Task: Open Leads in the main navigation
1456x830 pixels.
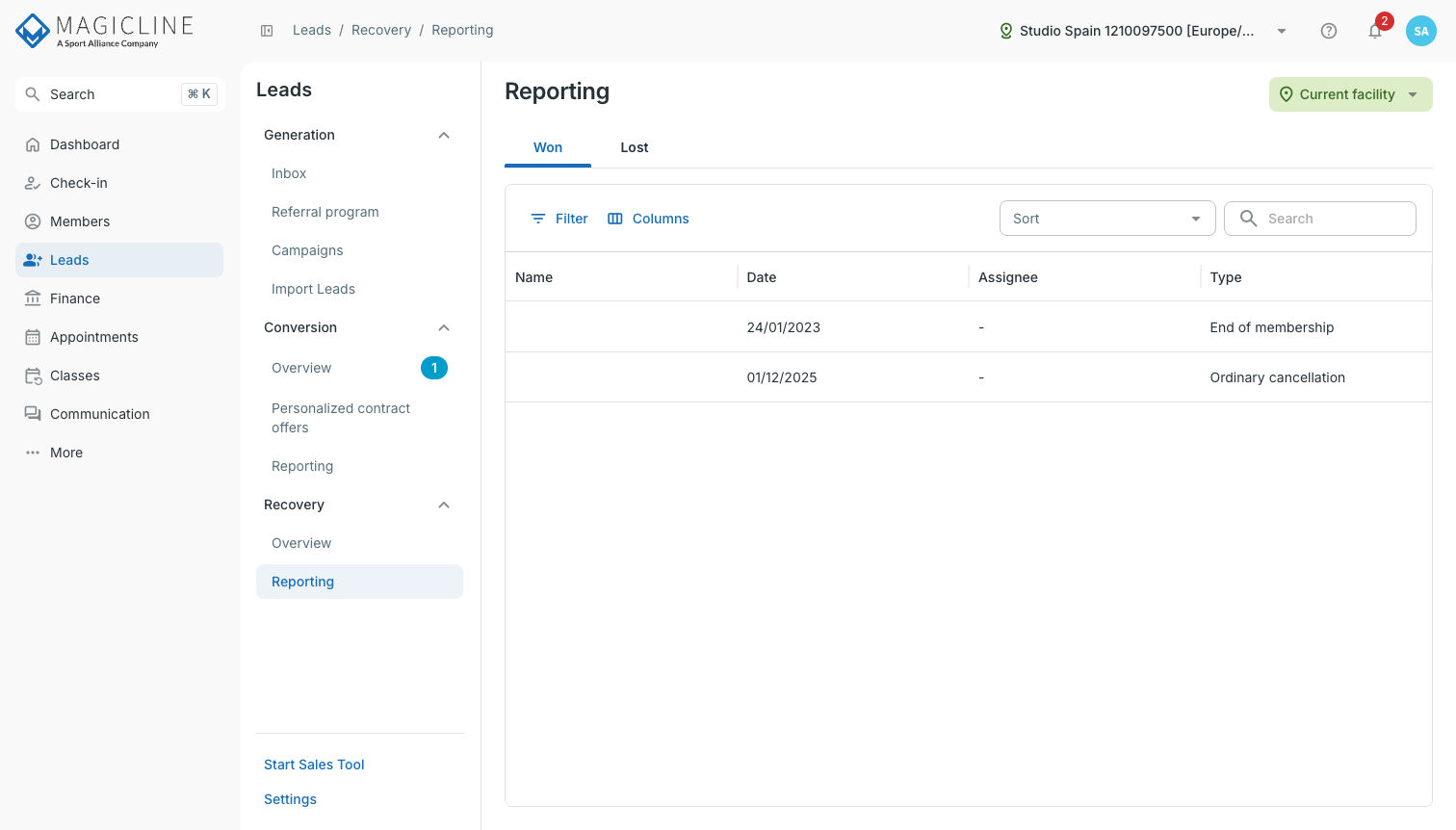Action: 119,260
